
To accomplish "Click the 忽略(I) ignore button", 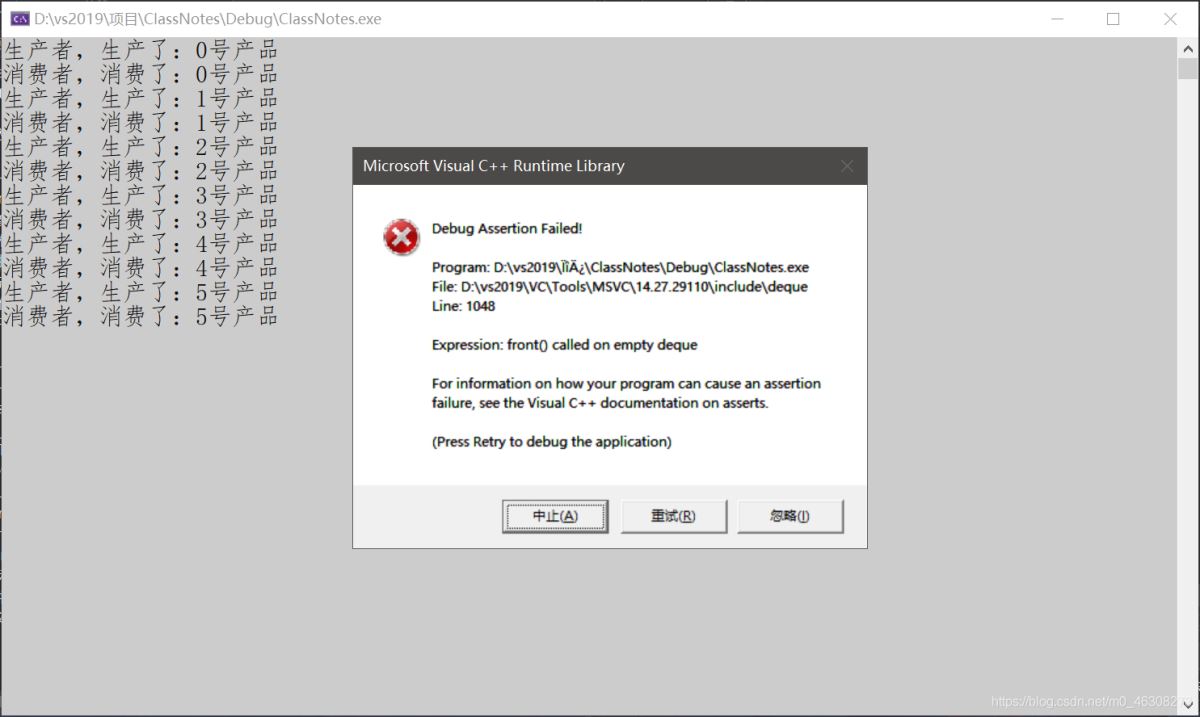I will pyautogui.click(x=790, y=516).
